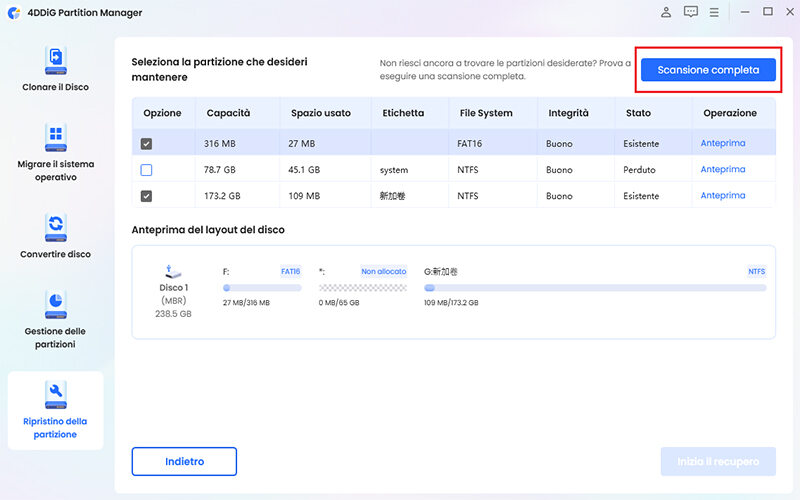
Task: Click the Capacità column header
Action: [x=228, y=114]
